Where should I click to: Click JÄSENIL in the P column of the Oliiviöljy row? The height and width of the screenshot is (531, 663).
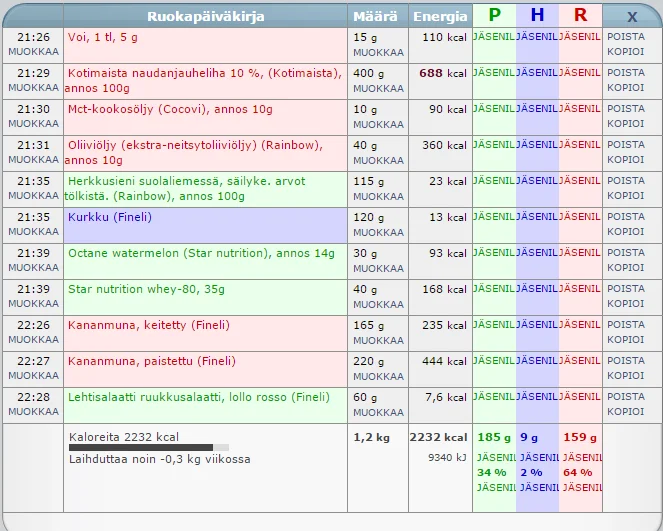(x=494, y=145)
